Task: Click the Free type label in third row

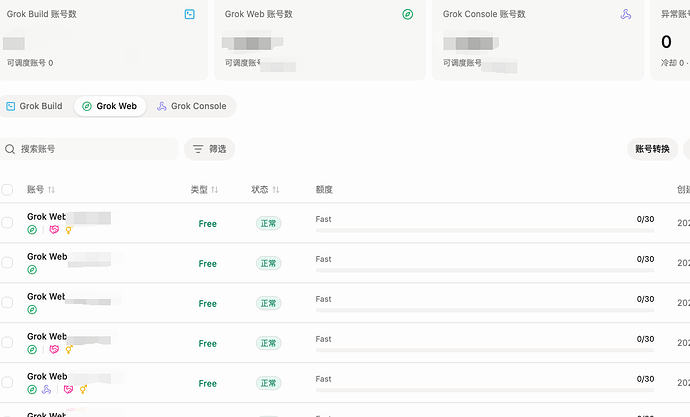Action: 208,304
